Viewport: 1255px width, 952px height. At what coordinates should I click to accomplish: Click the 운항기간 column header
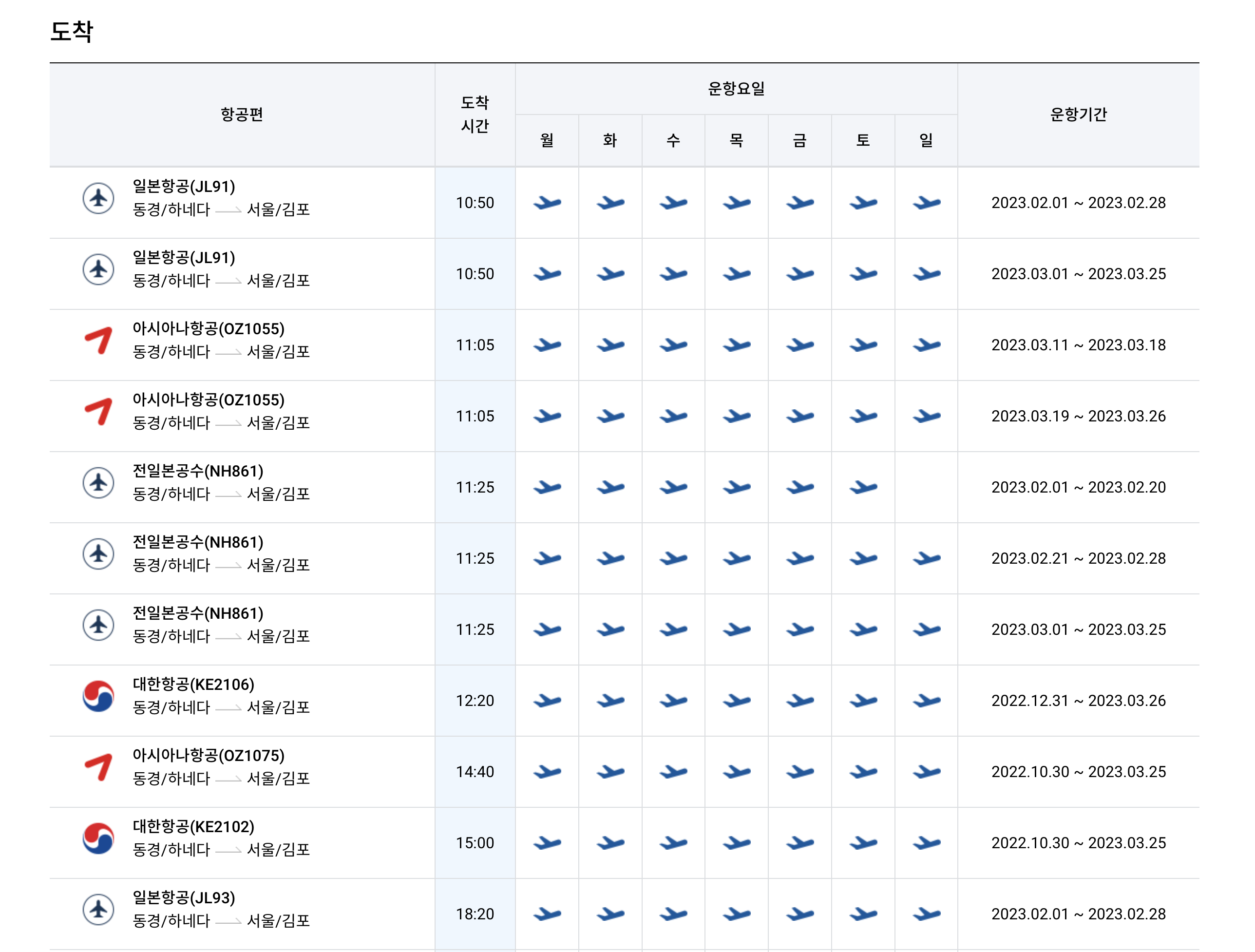coord(1078,114)
